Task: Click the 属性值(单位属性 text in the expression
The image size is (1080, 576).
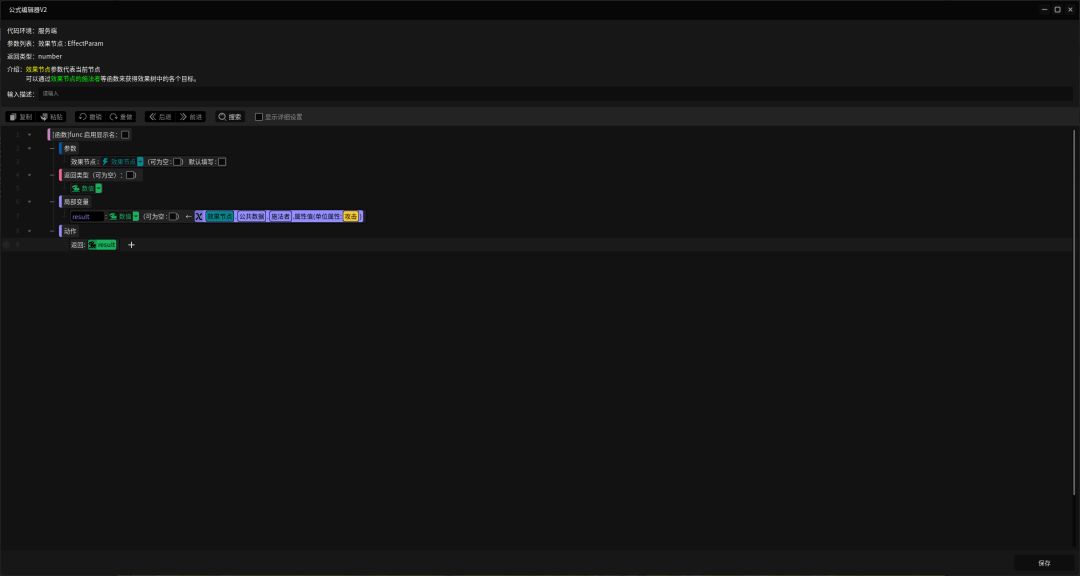Action: [318, 216]
